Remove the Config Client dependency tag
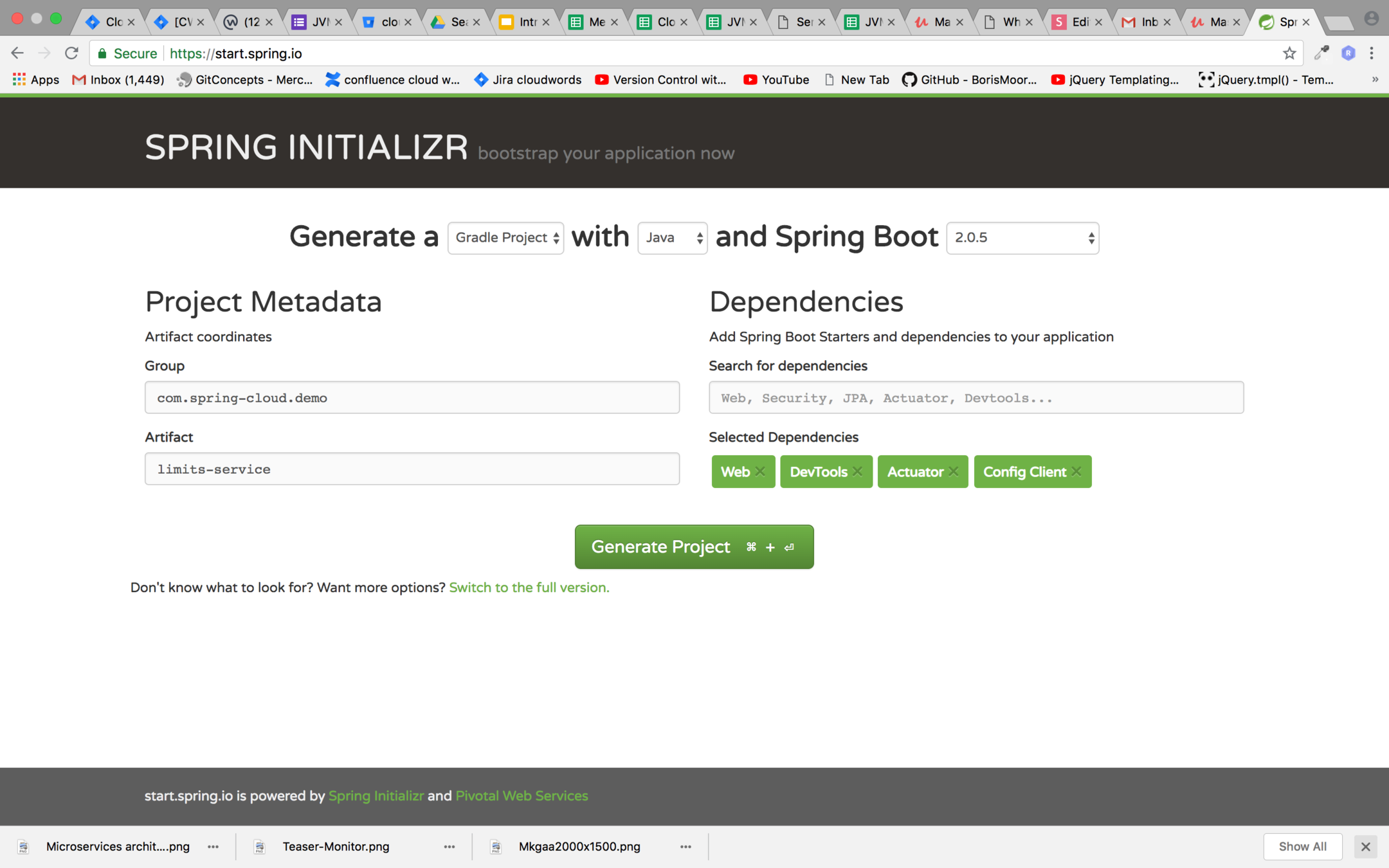 click(1076, 471)
